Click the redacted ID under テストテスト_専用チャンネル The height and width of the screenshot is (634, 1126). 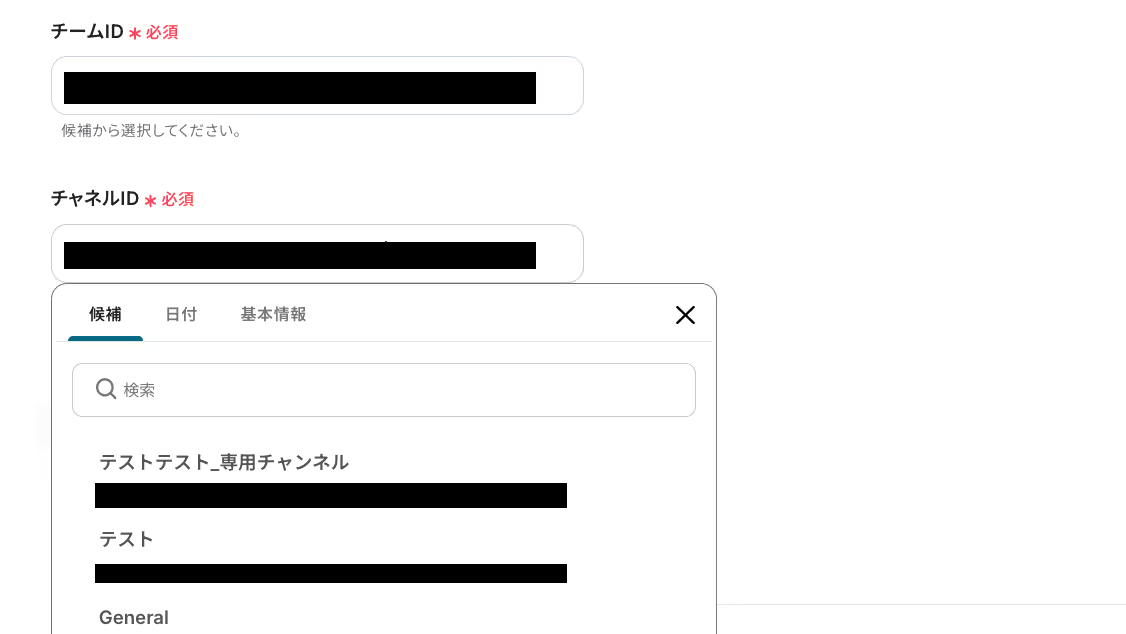pyautogui.click(x=331, y=495)
